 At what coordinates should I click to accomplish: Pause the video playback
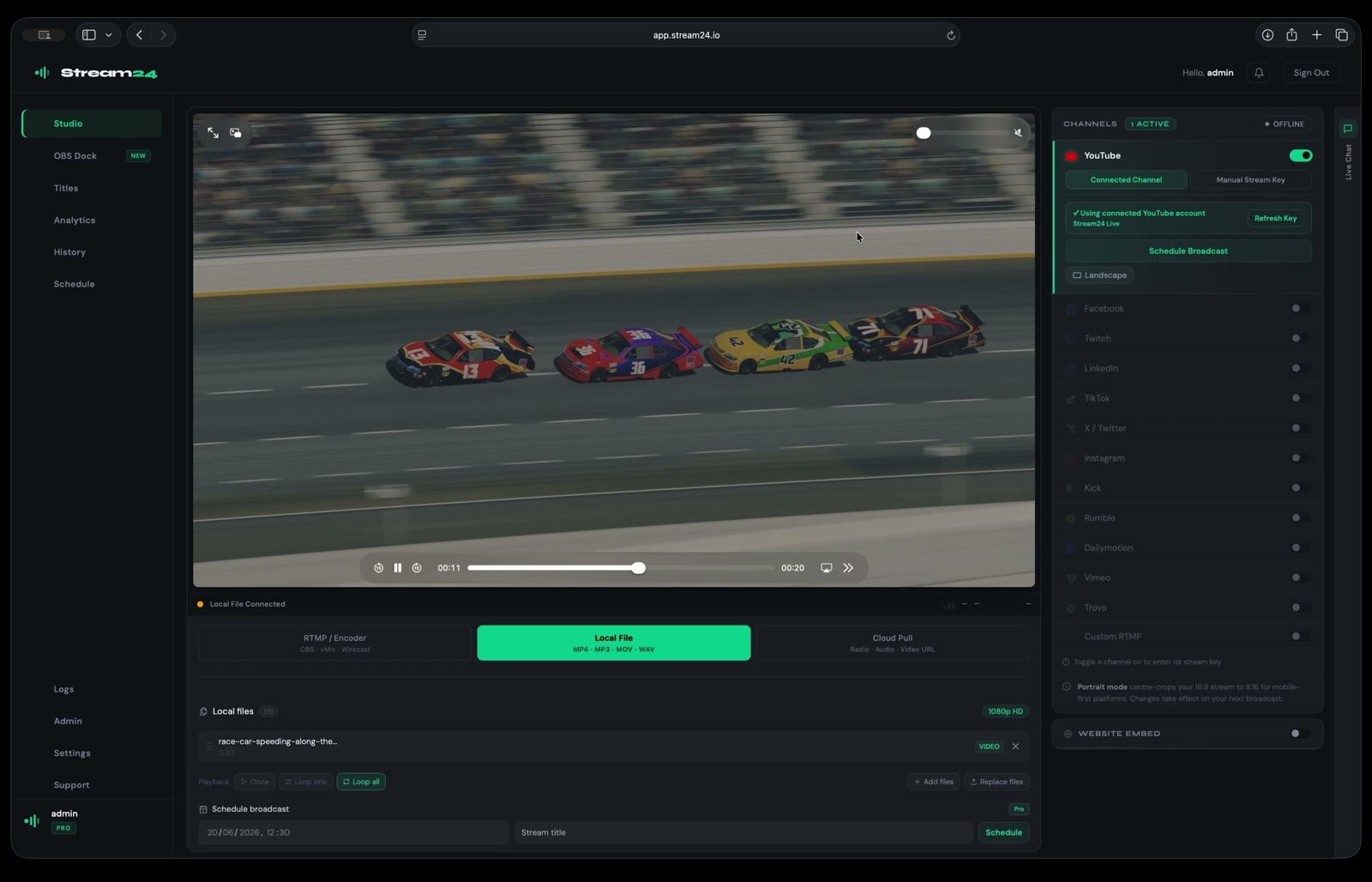398,568
